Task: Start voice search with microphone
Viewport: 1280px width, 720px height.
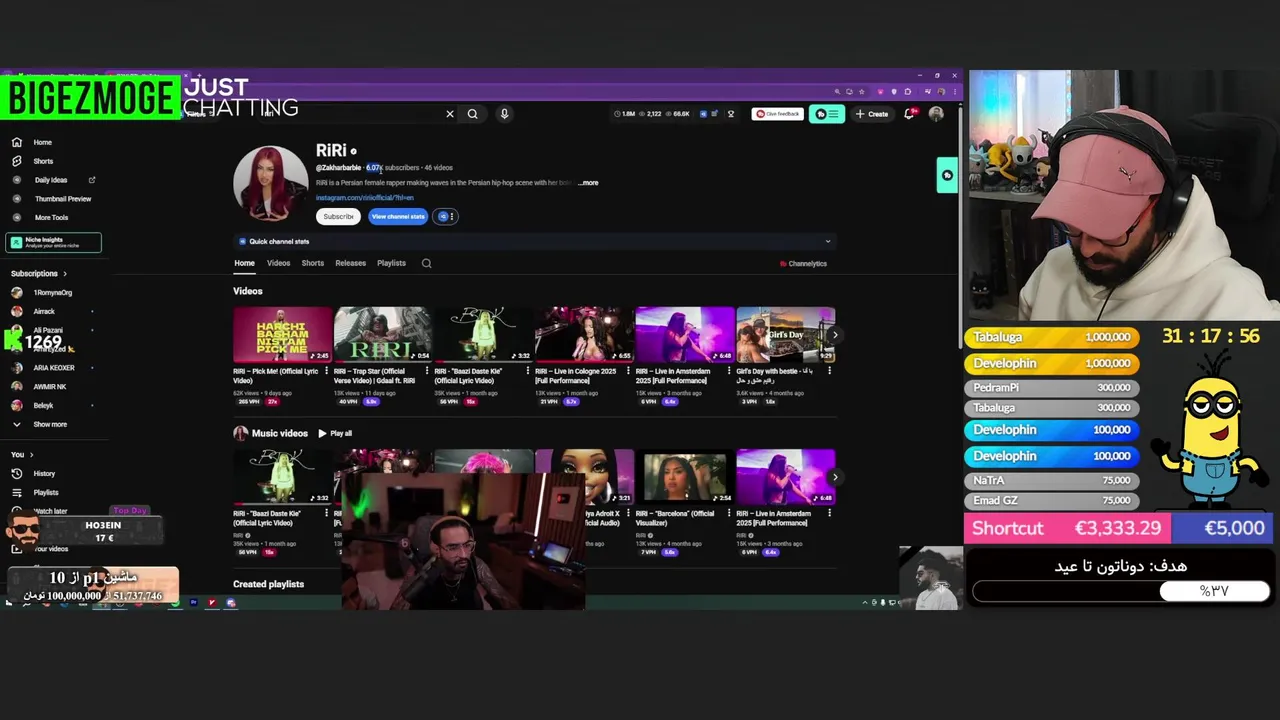Action: pos(504,114)
